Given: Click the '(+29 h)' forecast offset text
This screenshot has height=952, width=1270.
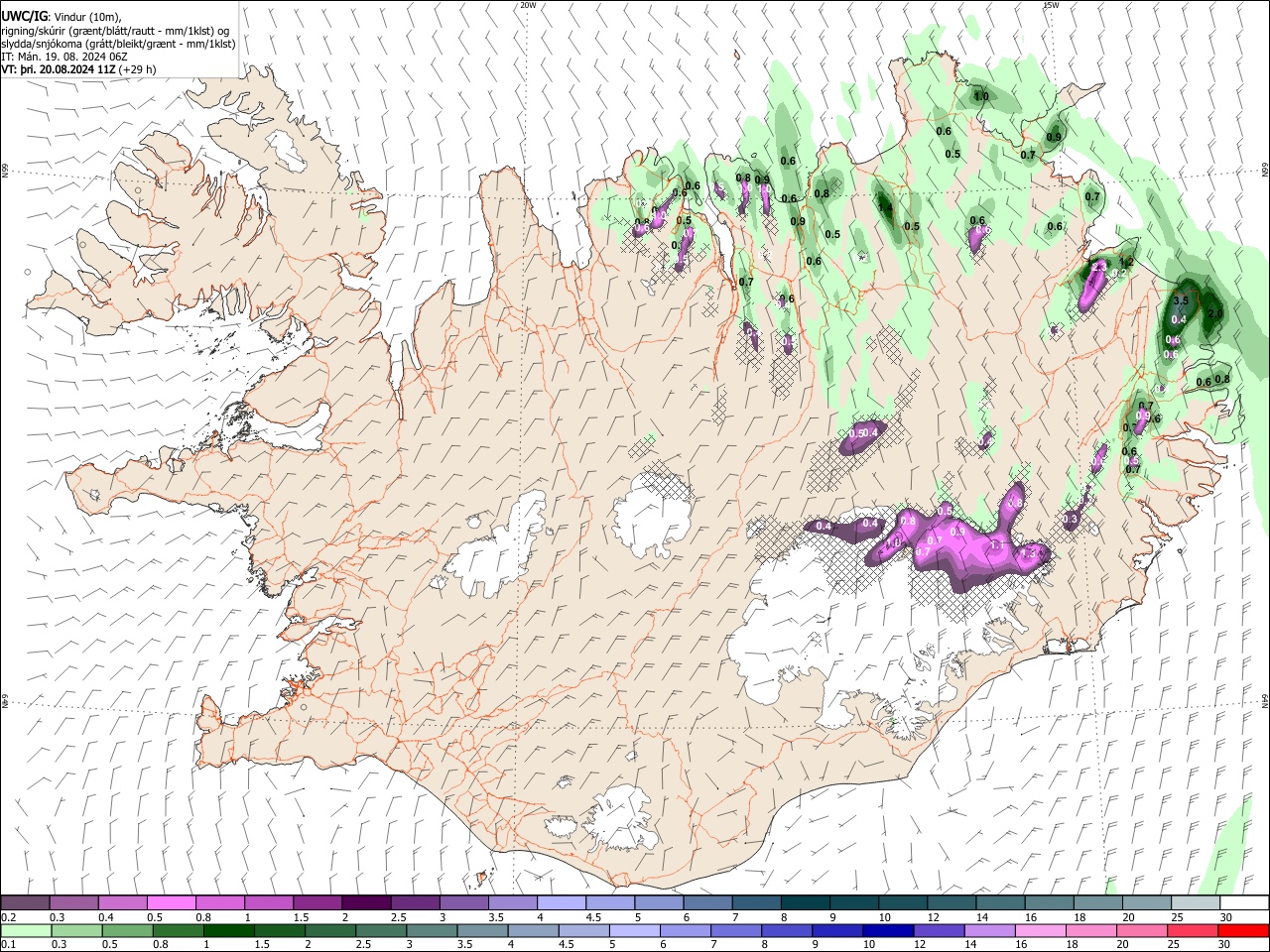Looking at the screenshot, I should pyautogui.click(x=138, y=69).
